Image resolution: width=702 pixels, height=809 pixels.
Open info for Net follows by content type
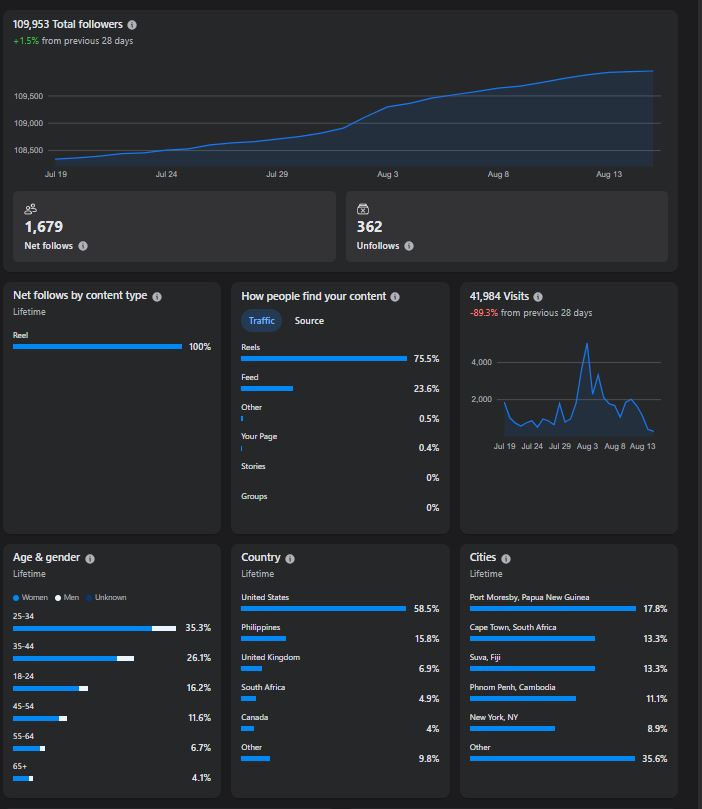157,297
